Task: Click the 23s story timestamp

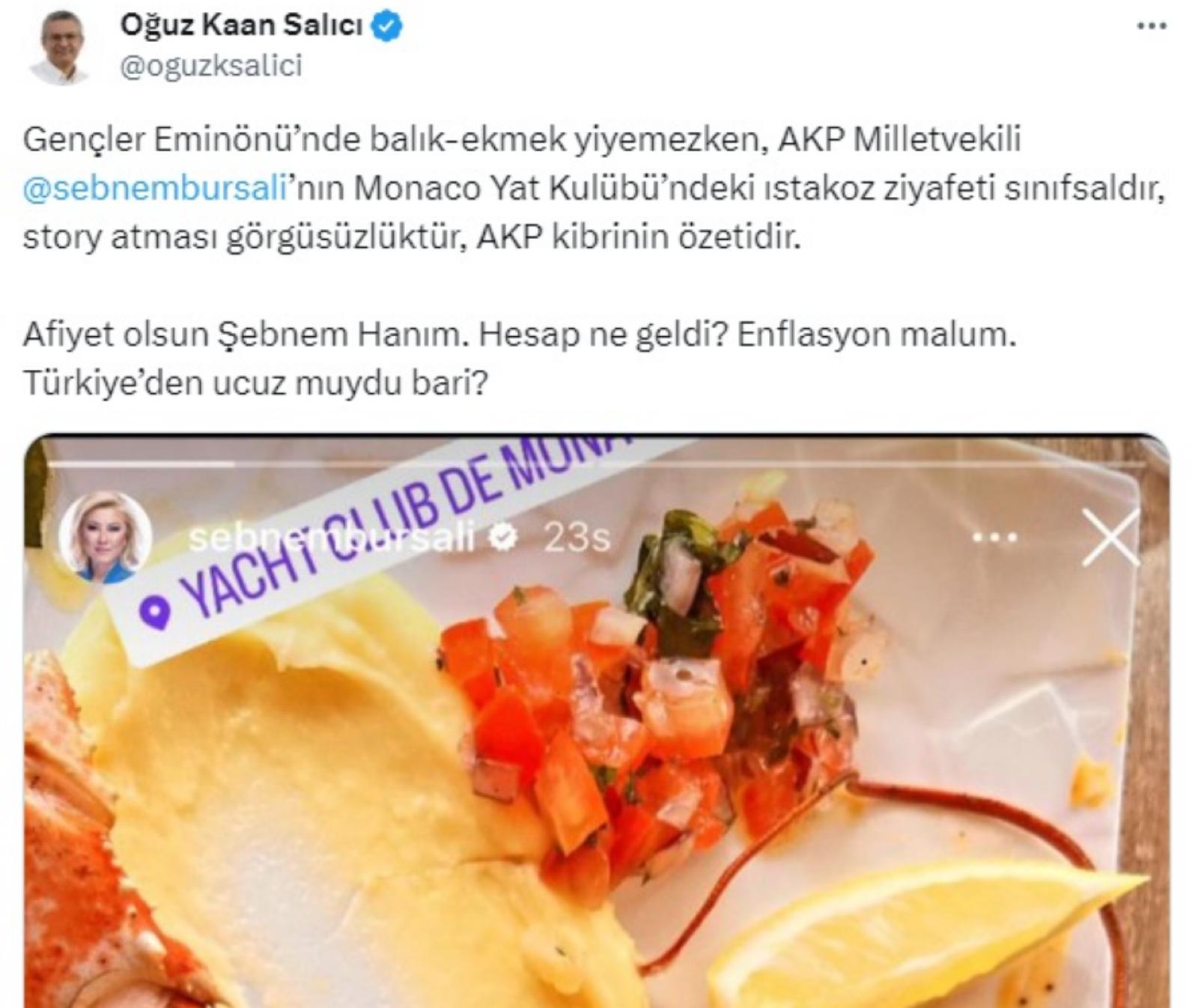Action: click(x=577, y=537)
